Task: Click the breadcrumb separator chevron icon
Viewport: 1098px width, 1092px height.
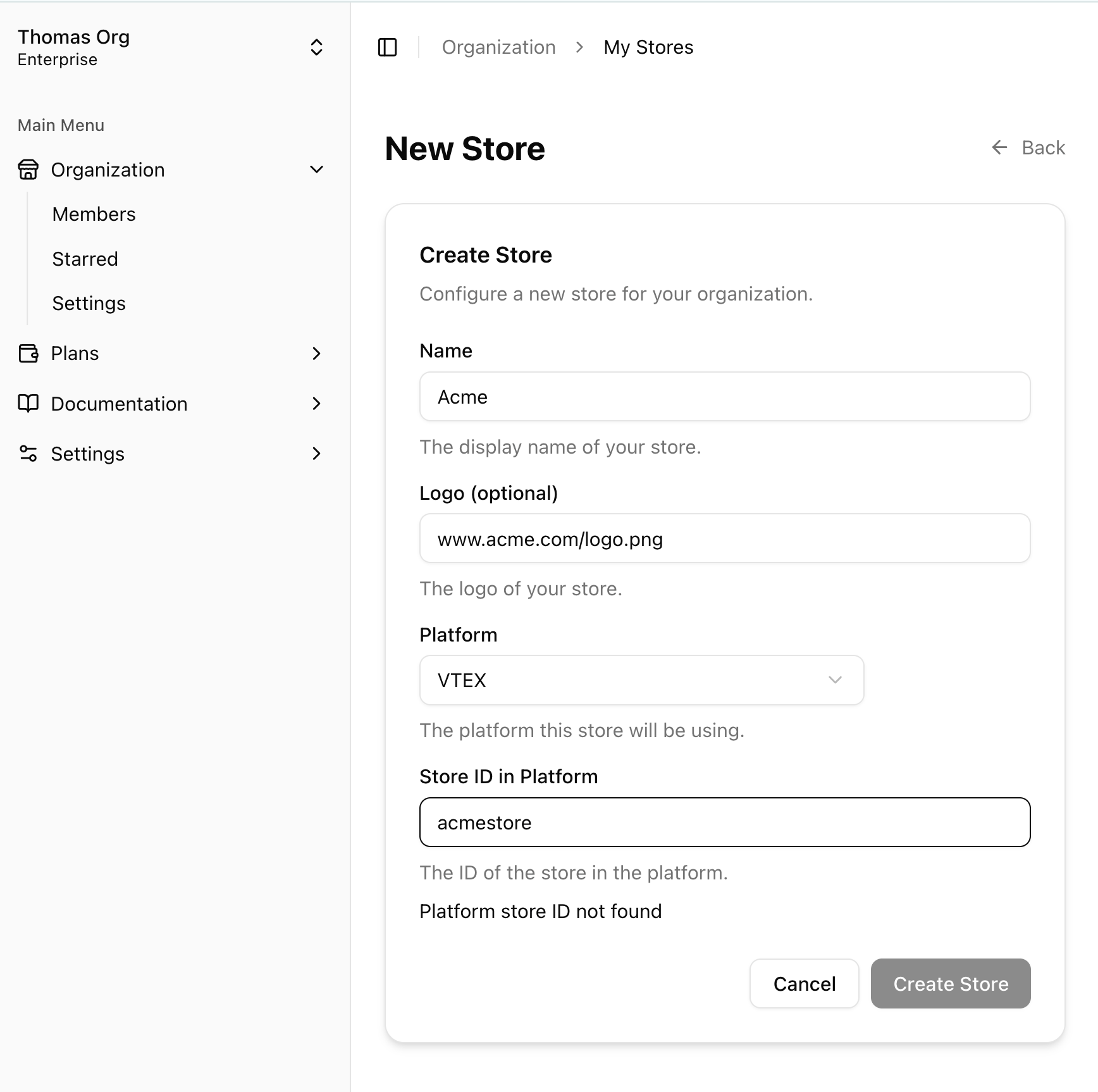Action: click(x=579, y=47)
